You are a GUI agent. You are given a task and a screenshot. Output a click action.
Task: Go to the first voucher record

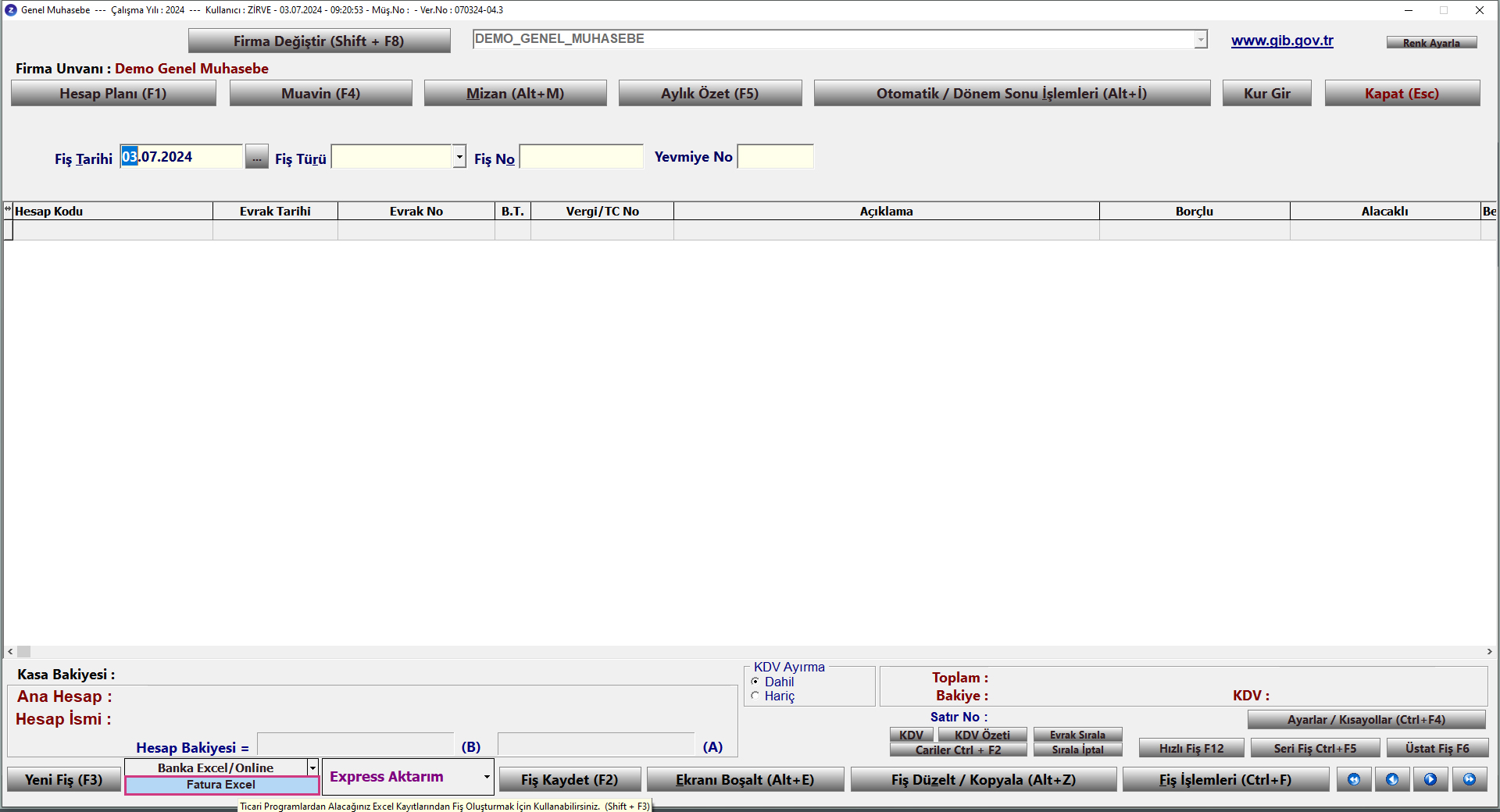click(x=1354, y=779)
